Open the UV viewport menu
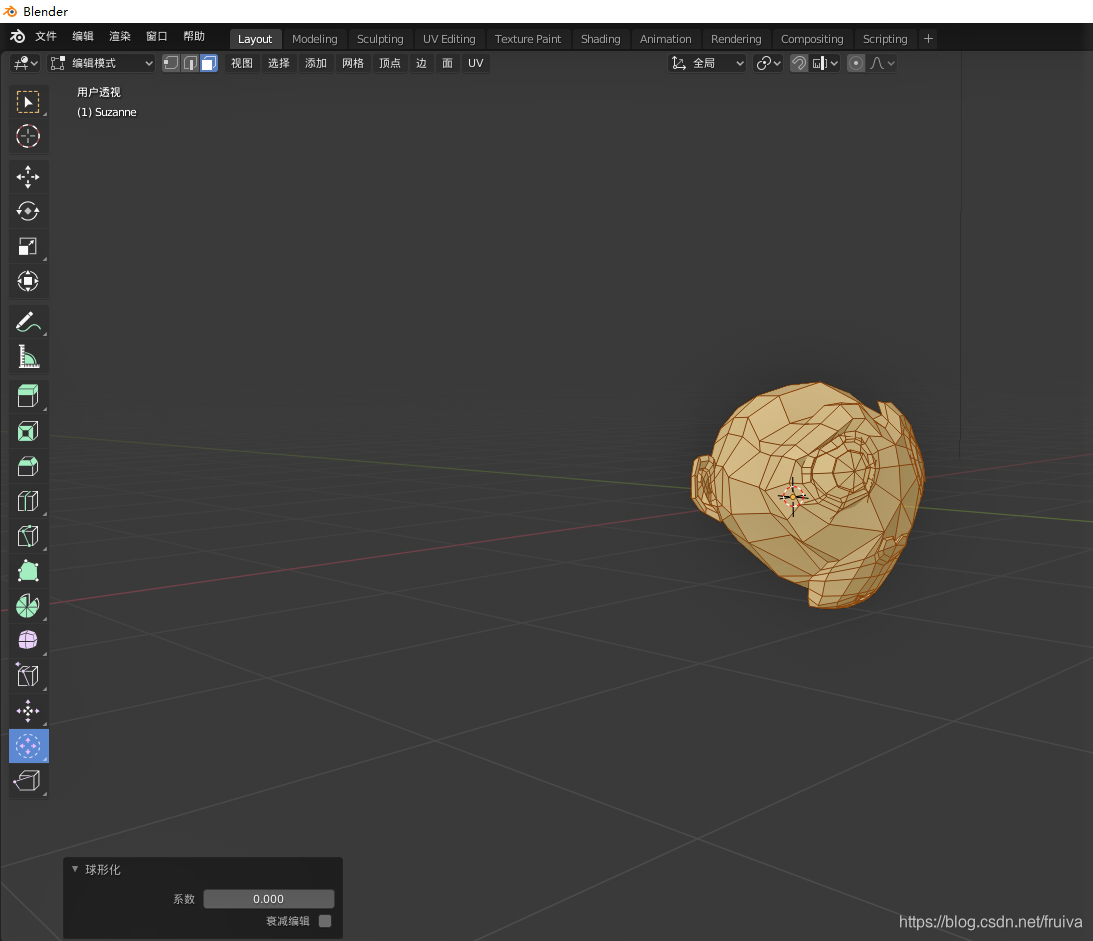The image size is (1093, 941). 475,63
